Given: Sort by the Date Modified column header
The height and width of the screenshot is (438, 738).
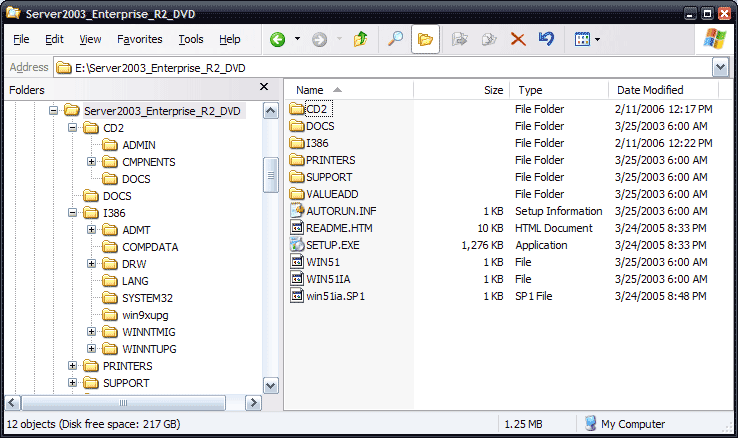Looking at the screenshot, I should point(650,90).
